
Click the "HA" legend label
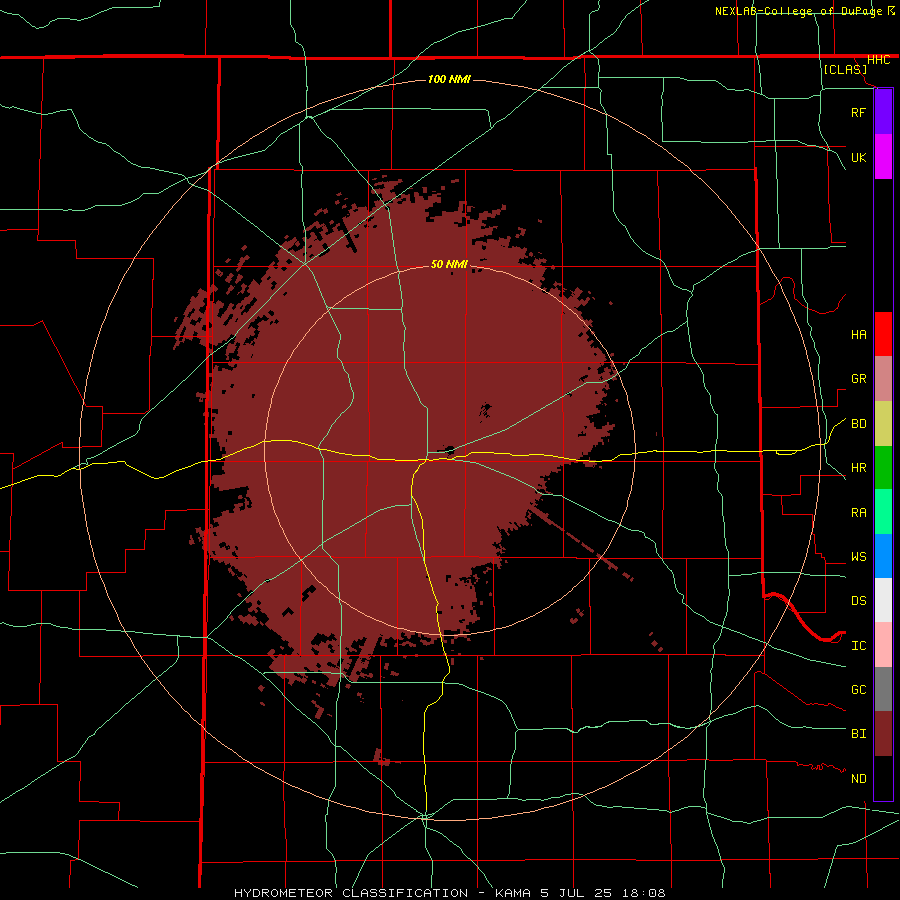coord(858,335)
